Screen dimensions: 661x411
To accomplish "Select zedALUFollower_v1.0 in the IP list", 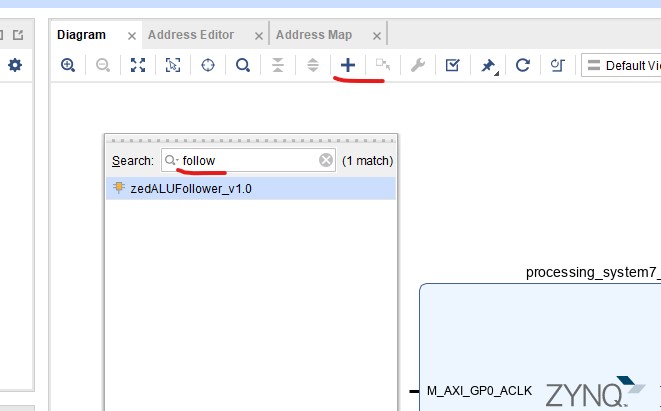I will [x=190, y=188].
